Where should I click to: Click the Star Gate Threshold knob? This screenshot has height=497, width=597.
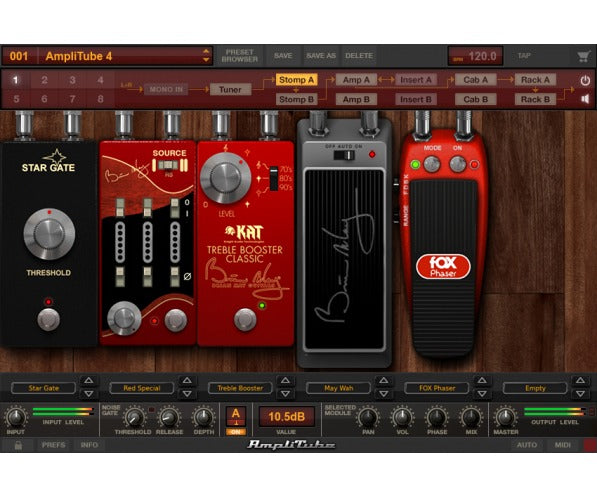click(x=49, y=234)
